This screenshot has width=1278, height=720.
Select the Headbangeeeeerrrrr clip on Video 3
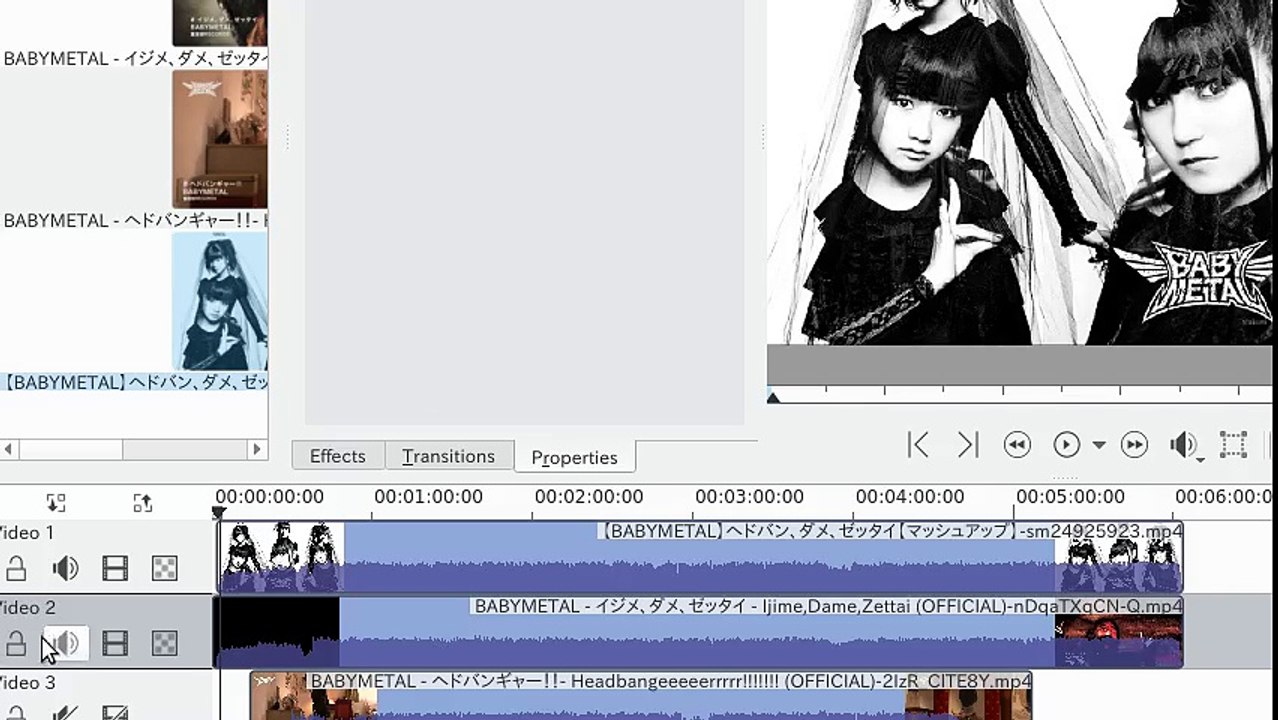pos(640,696)
